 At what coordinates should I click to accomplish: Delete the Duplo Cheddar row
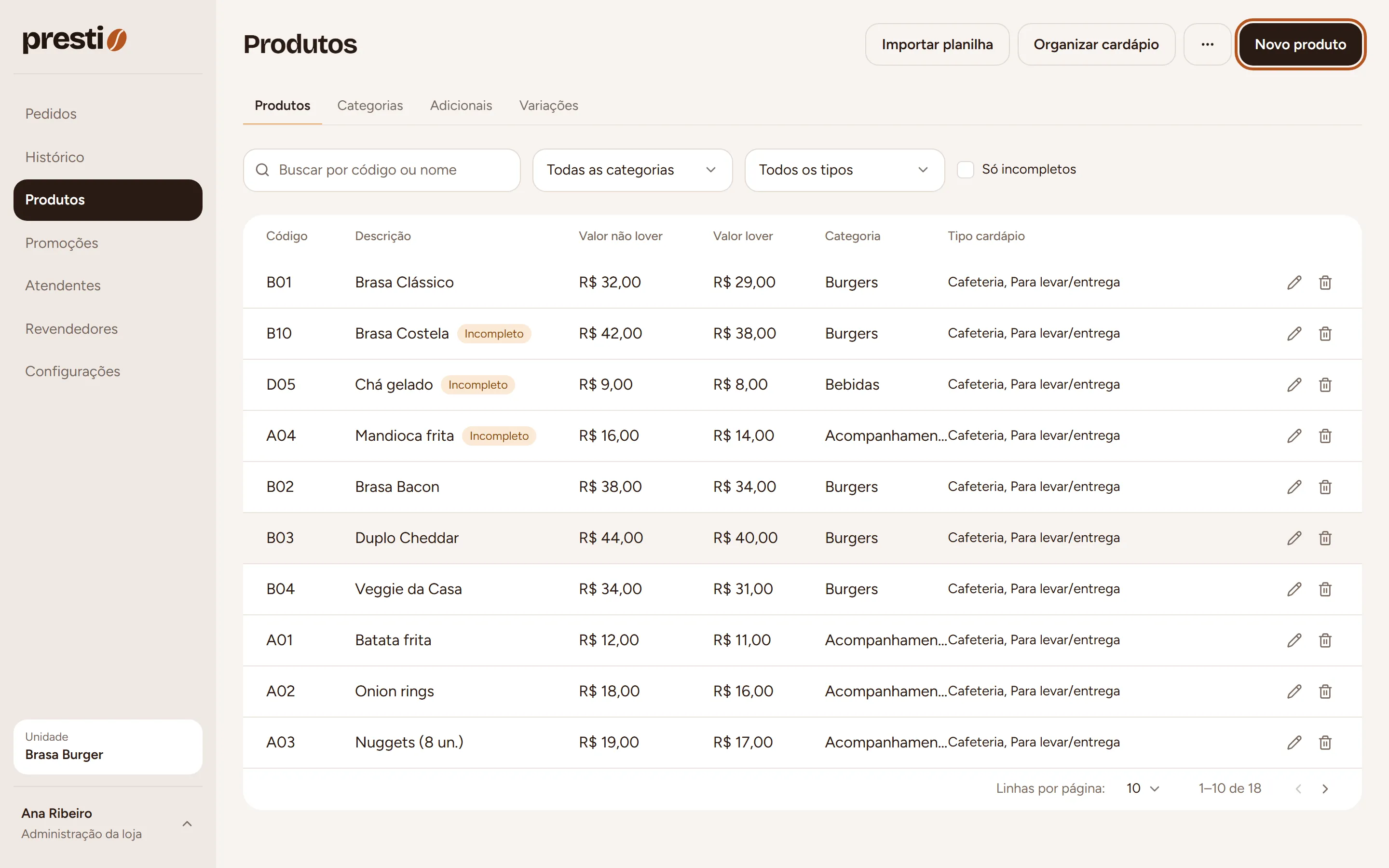point(1325,538)
